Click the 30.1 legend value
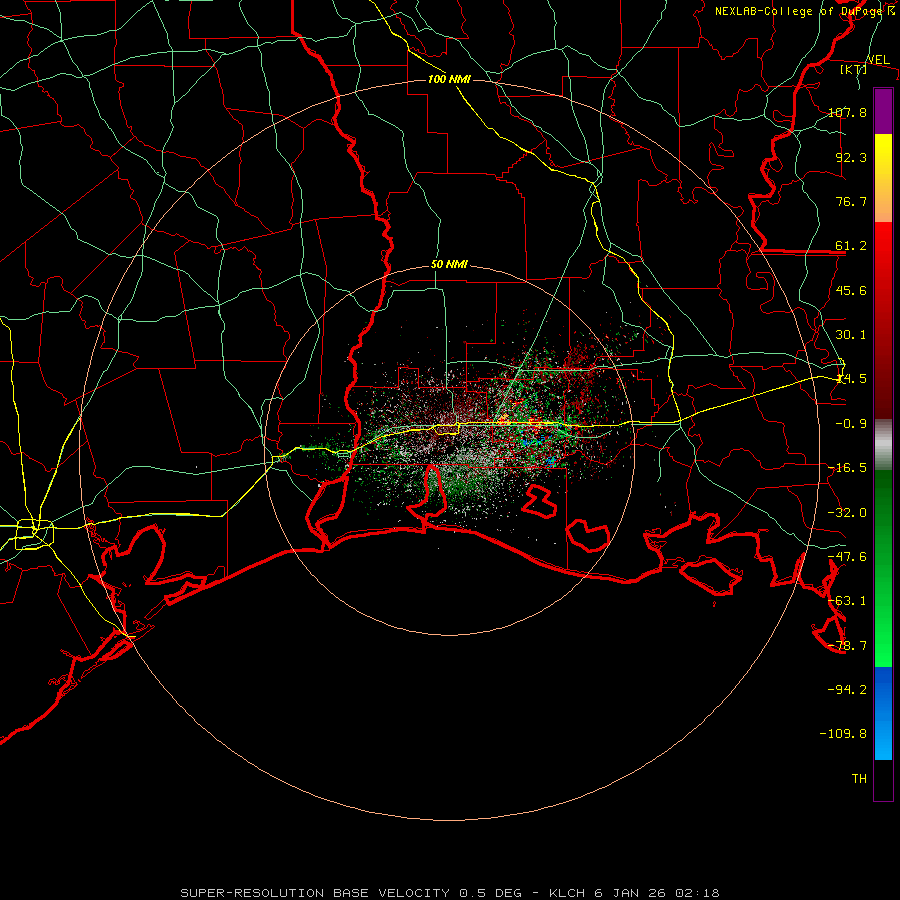 coord(851,335)
